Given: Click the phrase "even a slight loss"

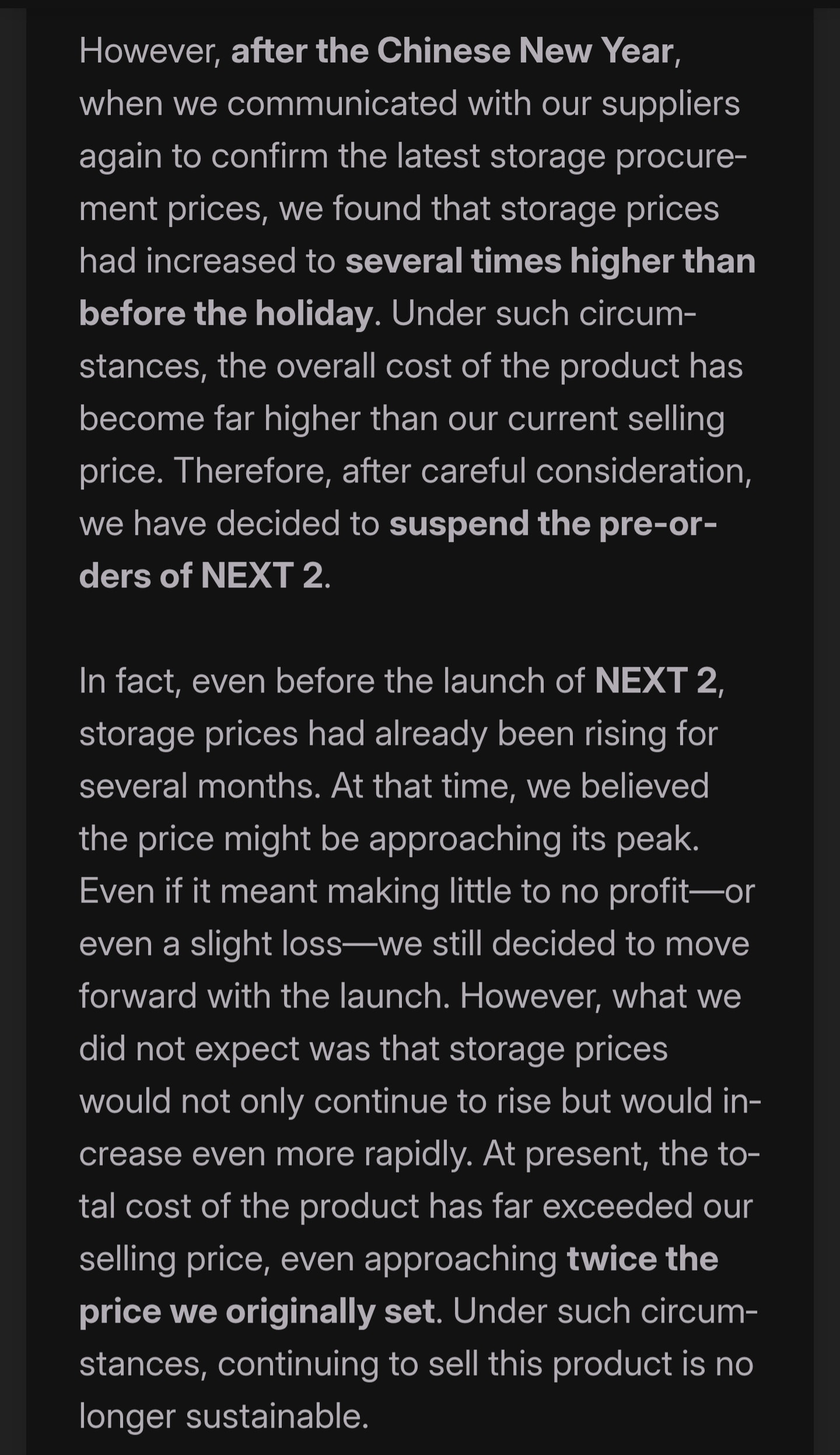Looking at the screenshot, I should point(211,943).
